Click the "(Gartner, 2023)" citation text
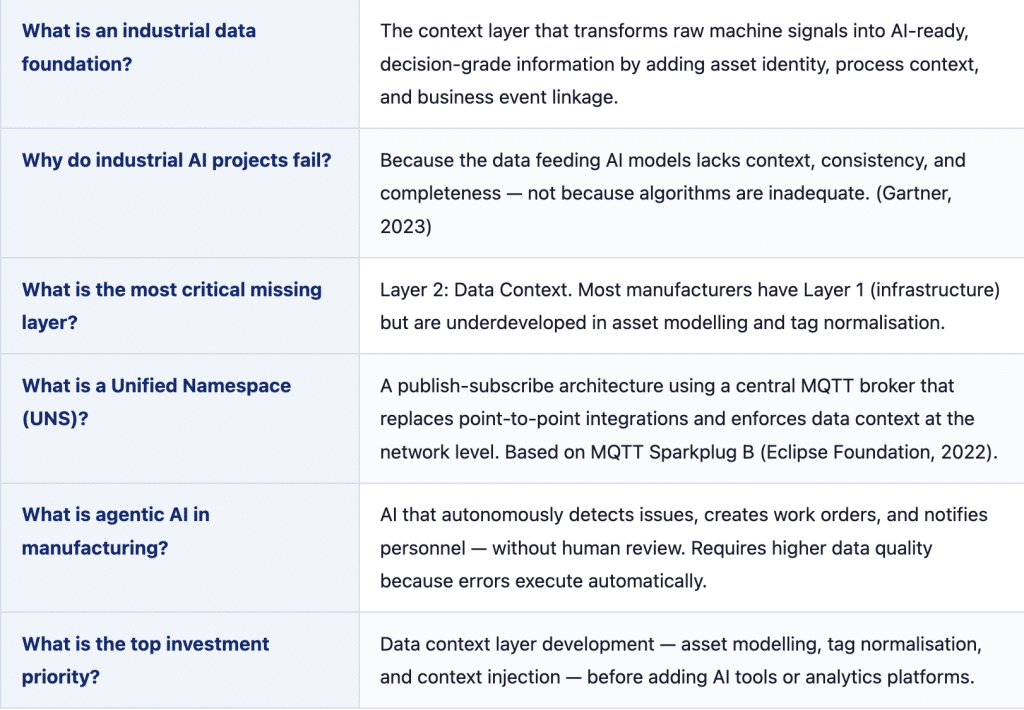The height and width of the screenshot is (710, 1024). (911, 193)
